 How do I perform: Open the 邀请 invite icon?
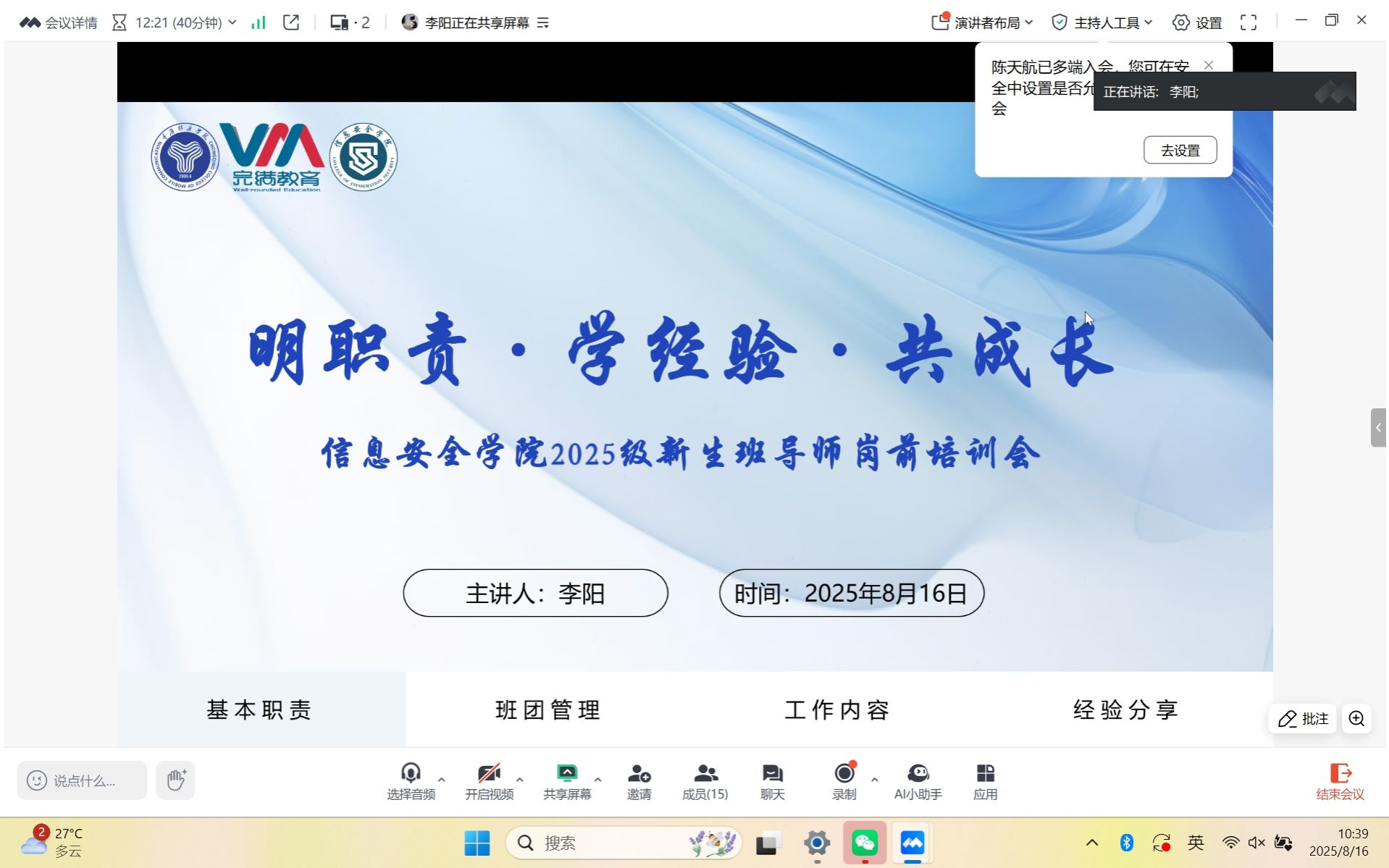click(639, 782)
